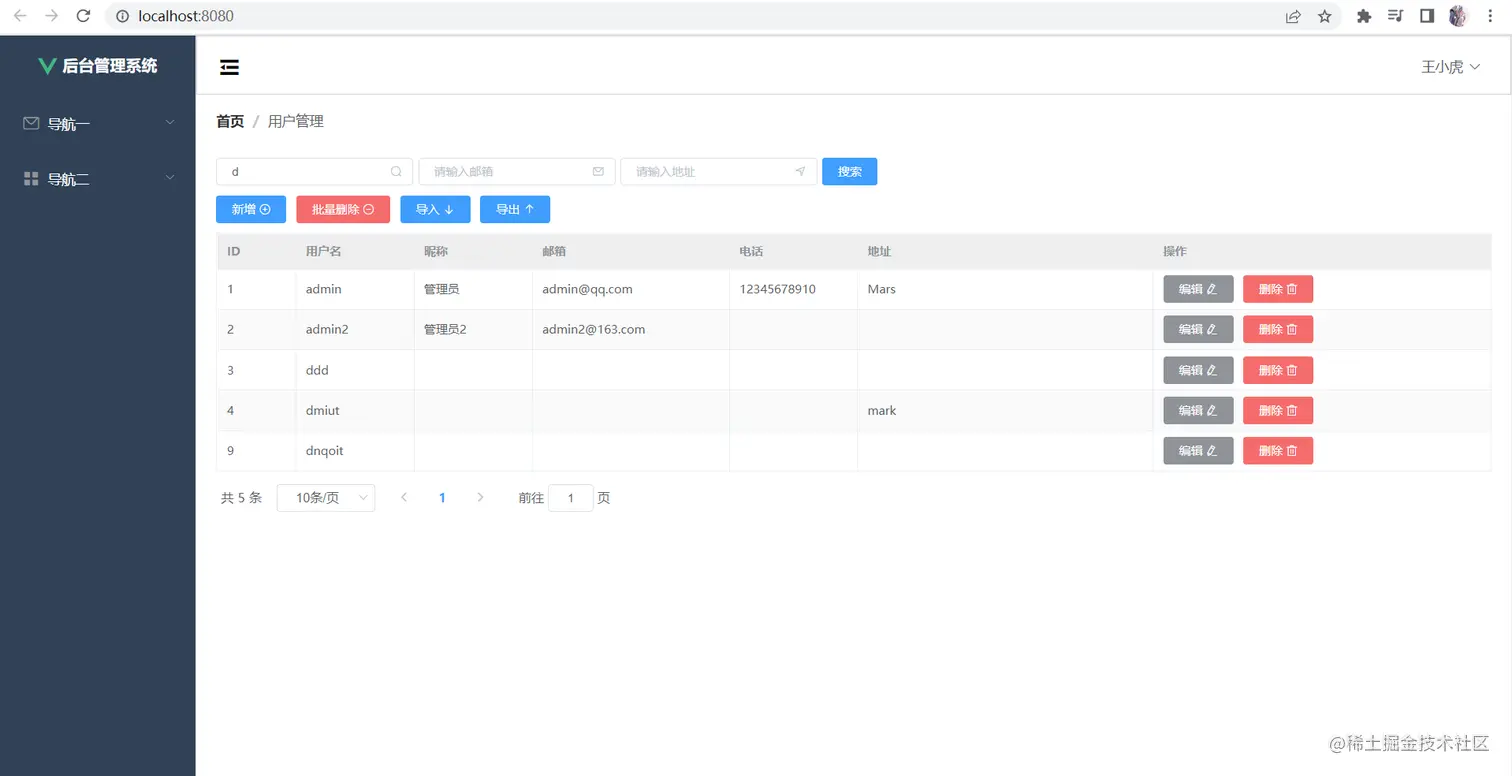Expand the 导航一 sidebar menu
1512x776 pixels.
tap(98, 123)
